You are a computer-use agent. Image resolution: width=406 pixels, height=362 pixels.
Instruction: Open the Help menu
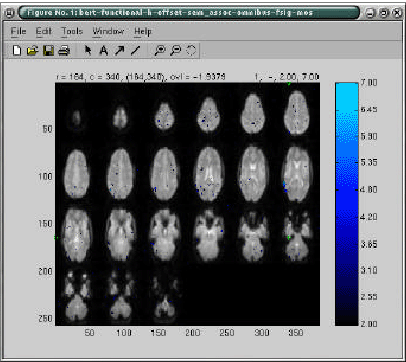click(143, 31)
